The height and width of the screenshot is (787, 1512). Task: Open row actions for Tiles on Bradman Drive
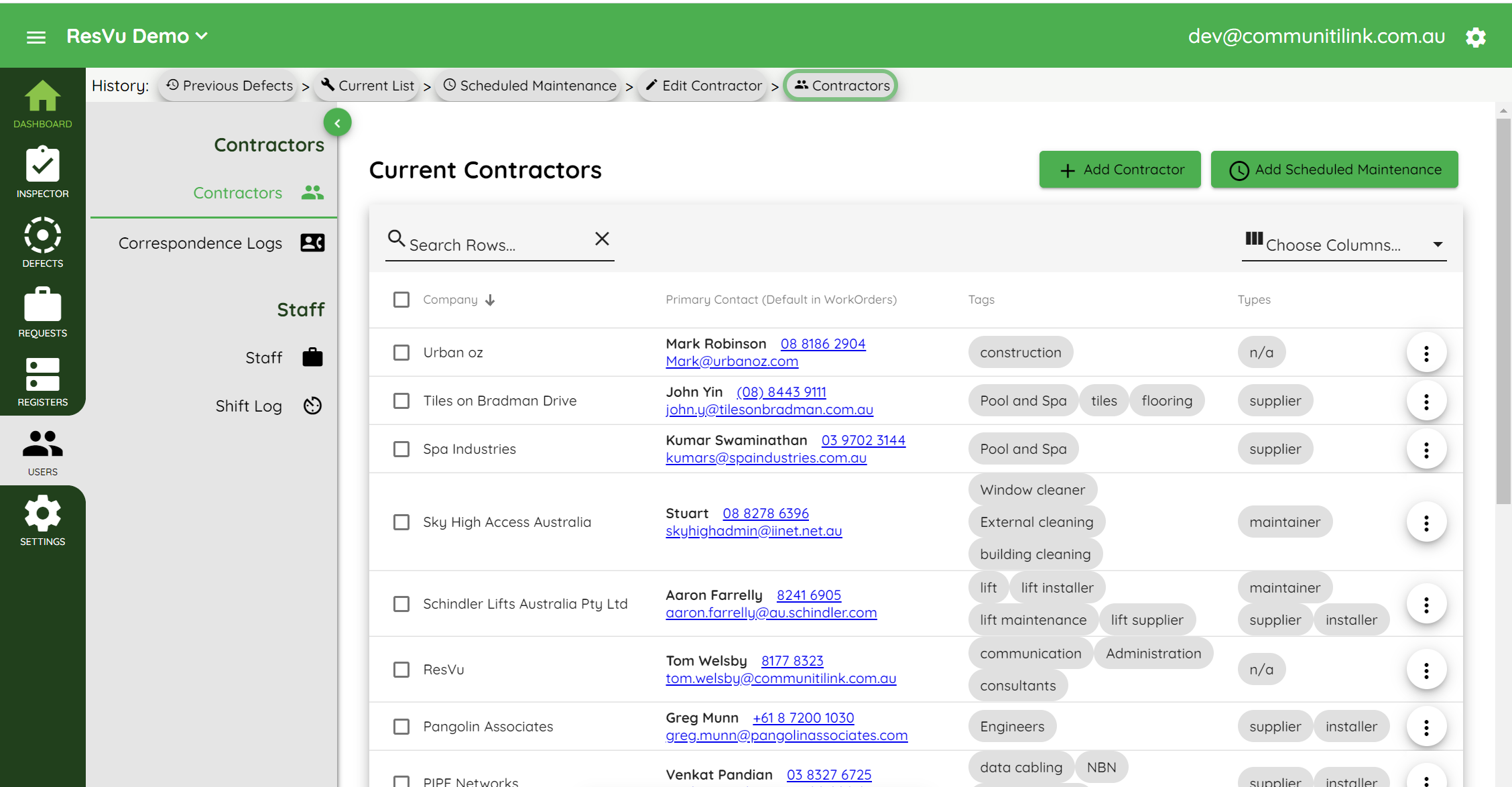coord(1426,401)
